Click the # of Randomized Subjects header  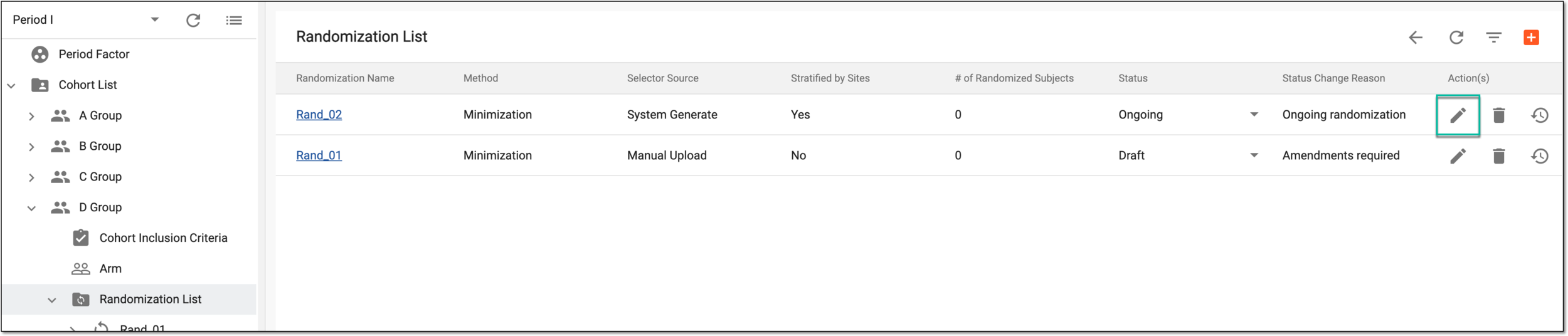pyautogui.click(x=1014, y=78)
